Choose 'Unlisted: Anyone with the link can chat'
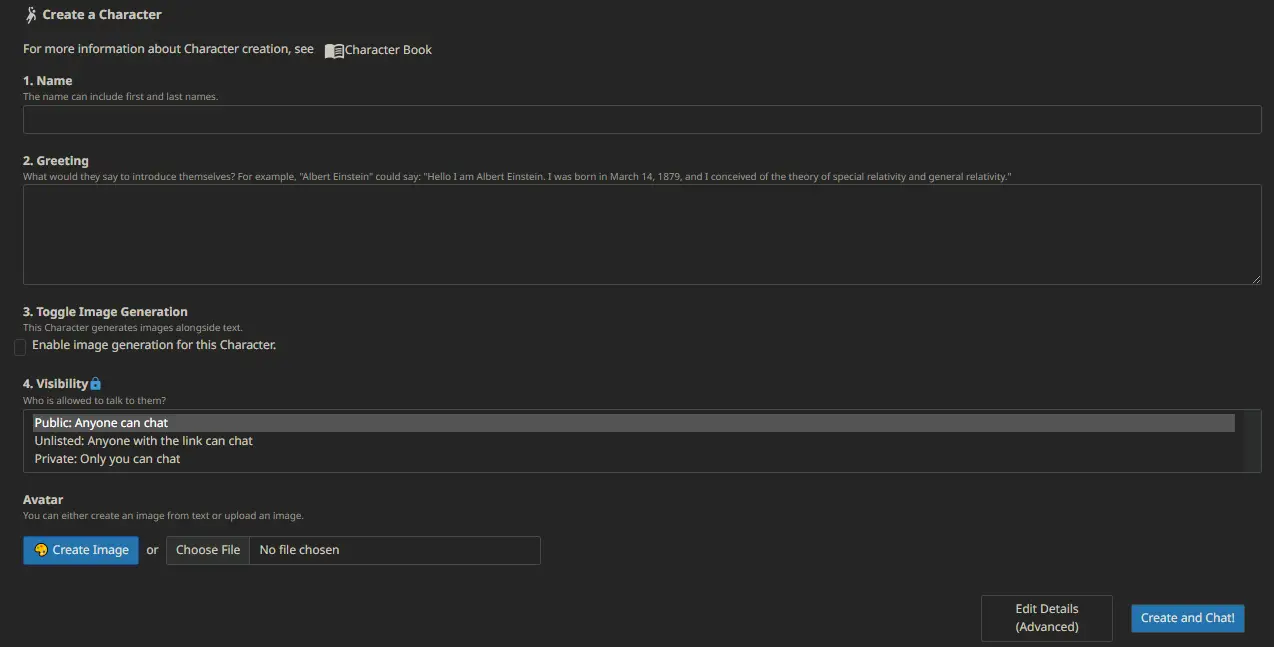This screenshot has width=1274, height=647. (x=143, y=441)
